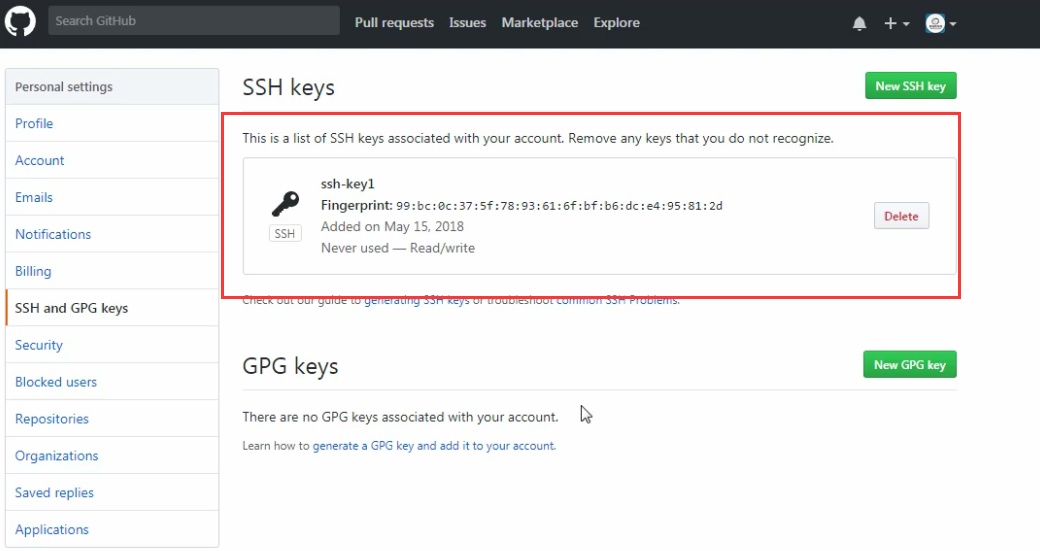Click Explore in the header

(x=616, y=23)
